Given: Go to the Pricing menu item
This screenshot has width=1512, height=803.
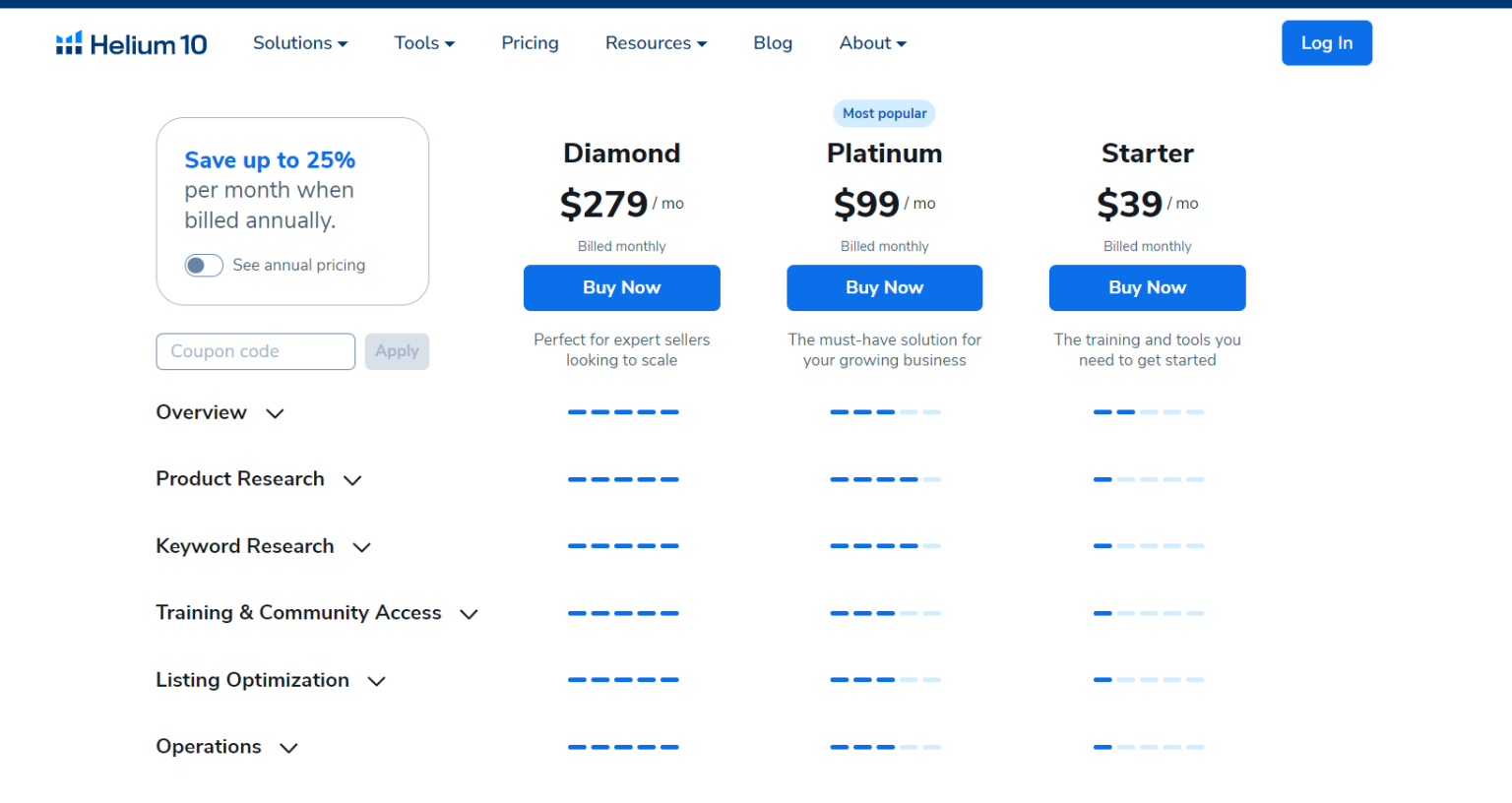Looking at the screenshot, I should coord(530,42).
